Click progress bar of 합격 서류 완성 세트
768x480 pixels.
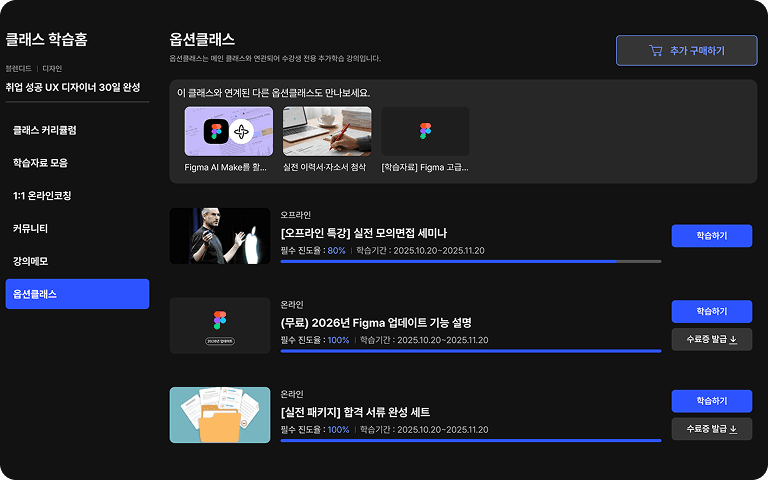(x=471, y=441)
